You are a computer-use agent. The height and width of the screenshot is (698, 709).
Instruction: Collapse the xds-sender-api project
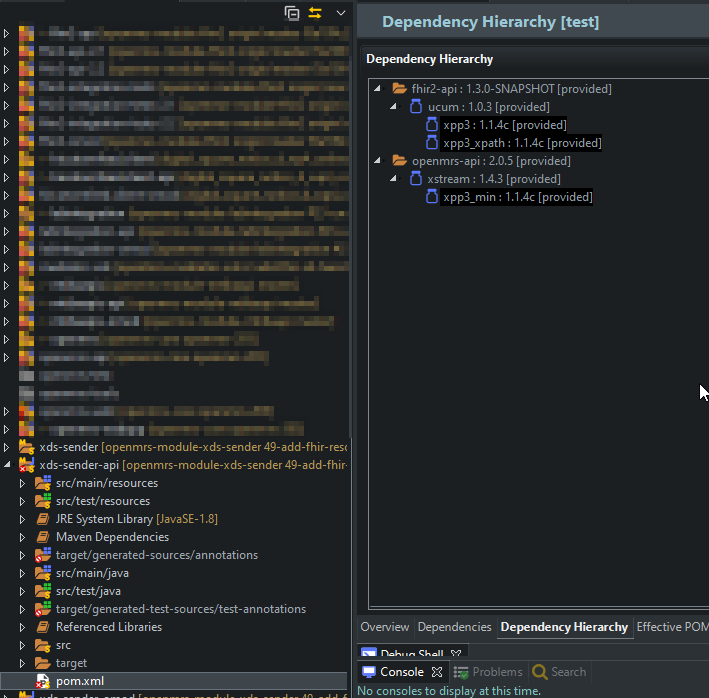pos(6,465)
